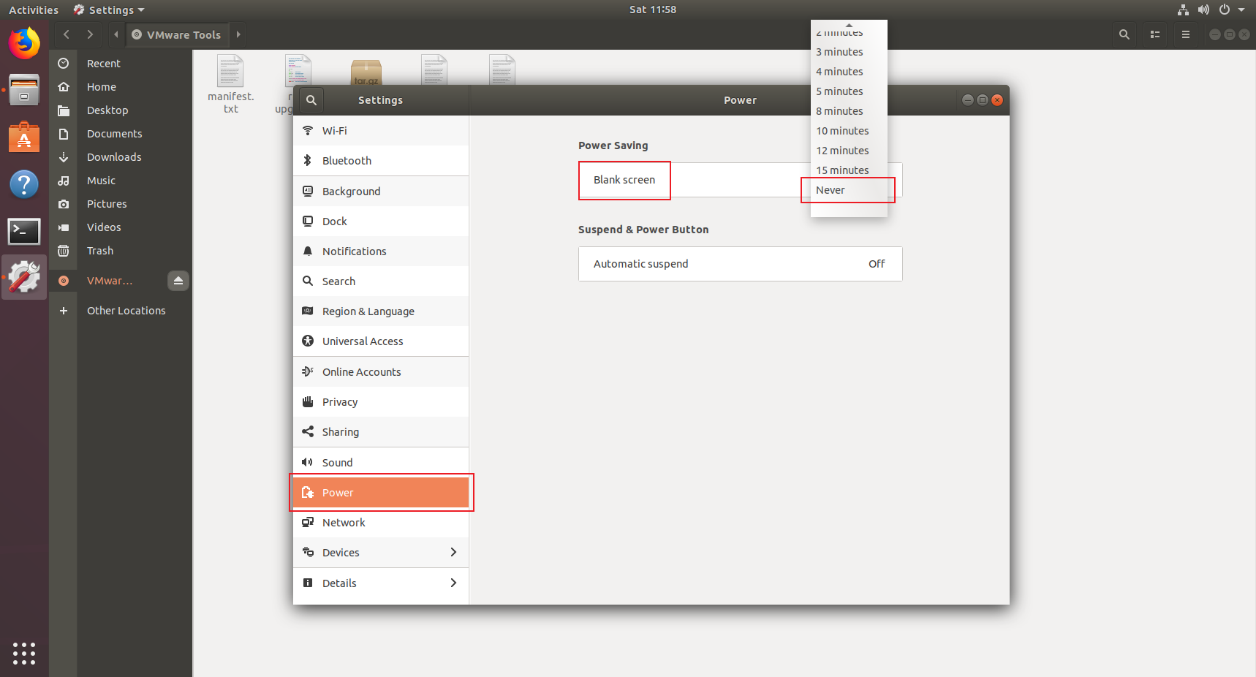Open Downloads in the file manager sidebar
This screenshot has width=1256, height=677.
(114, 157)
